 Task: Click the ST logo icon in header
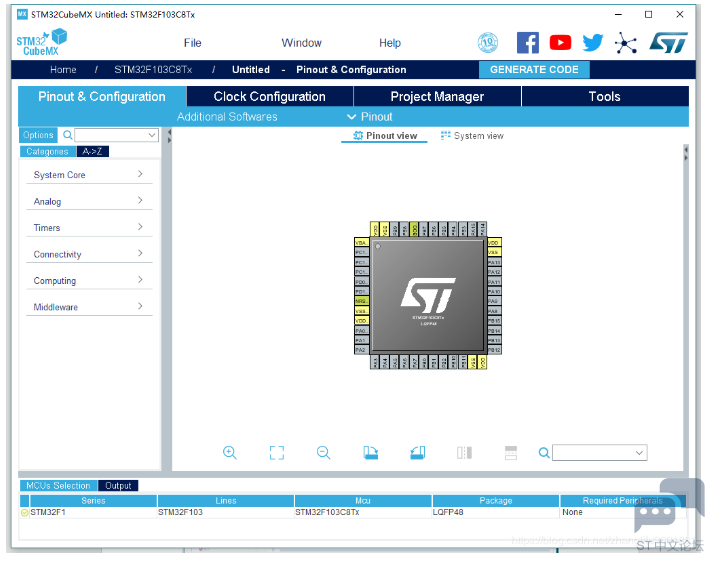[x=669, y=43]
